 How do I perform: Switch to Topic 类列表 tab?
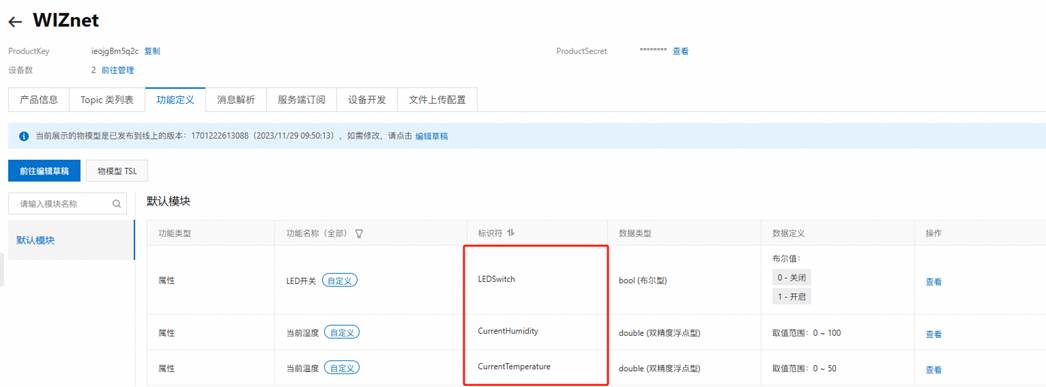(x=107, y=100)
